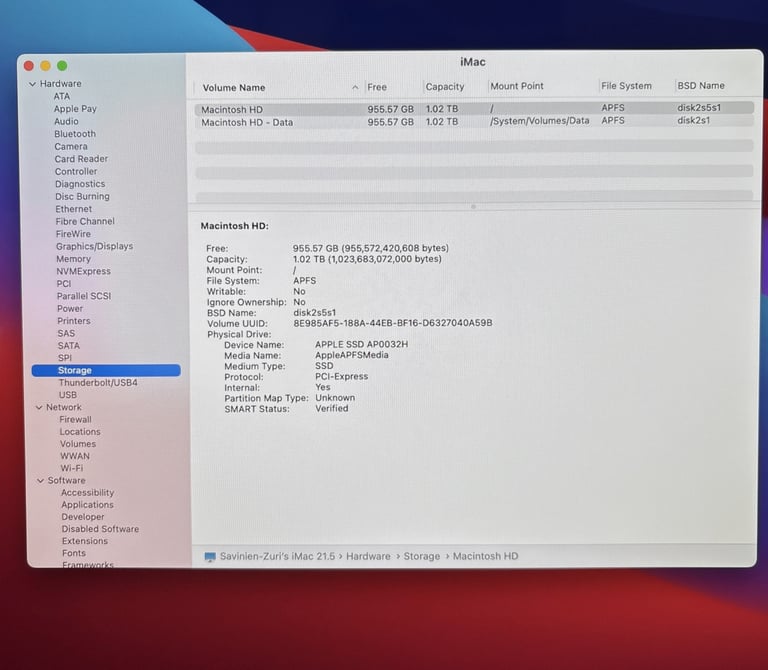Click the yellow minimize window button
The image size is (768, 670).
click(x=46, y=66)
